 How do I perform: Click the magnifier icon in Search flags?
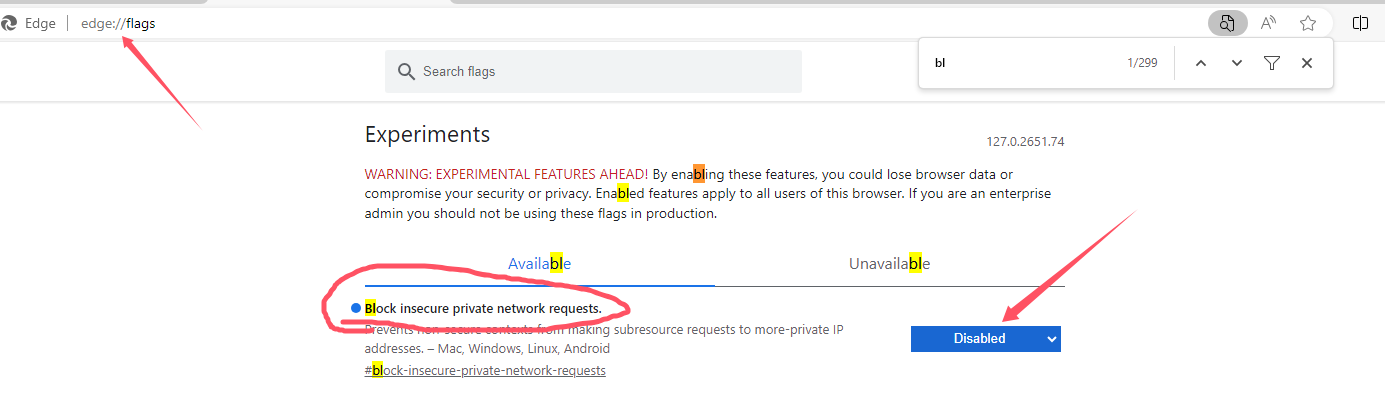coord(406,71)
